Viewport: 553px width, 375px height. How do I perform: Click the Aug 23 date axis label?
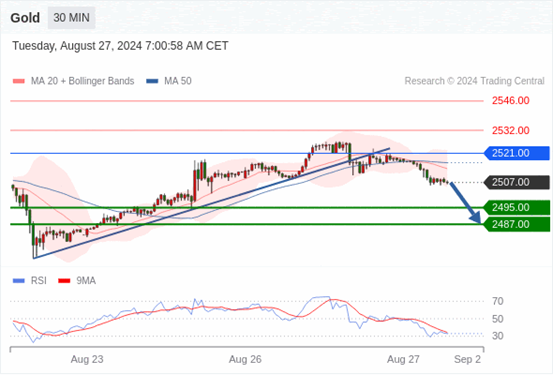tap(87, 359)
